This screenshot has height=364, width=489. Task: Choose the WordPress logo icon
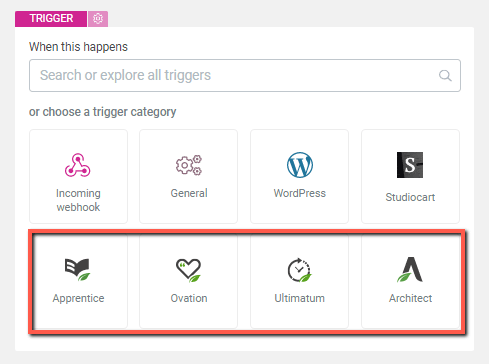point(300,165)
